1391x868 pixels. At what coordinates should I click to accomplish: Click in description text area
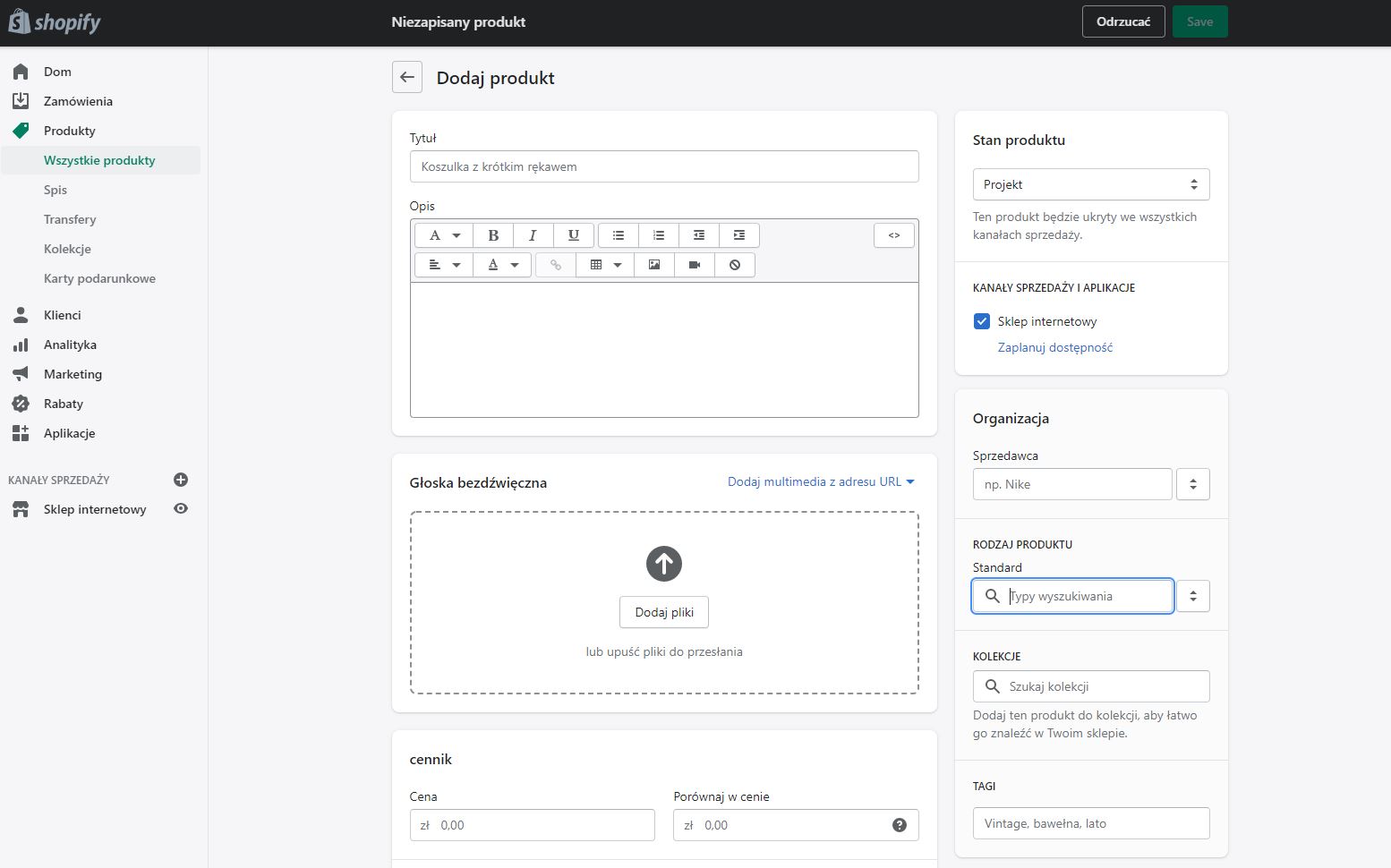[x=664, y=350]
